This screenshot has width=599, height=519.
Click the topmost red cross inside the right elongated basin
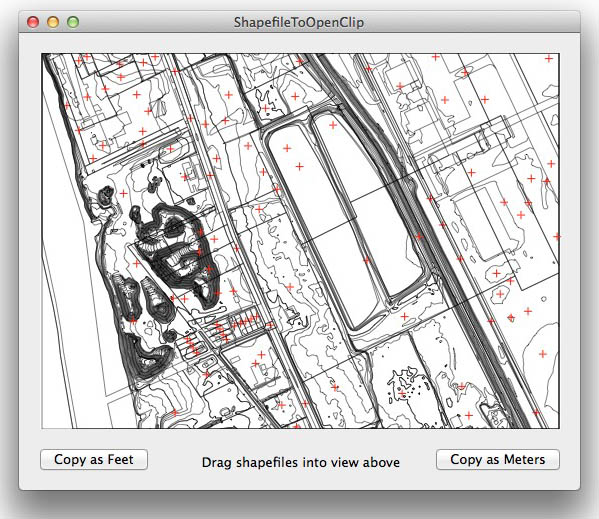333,124
